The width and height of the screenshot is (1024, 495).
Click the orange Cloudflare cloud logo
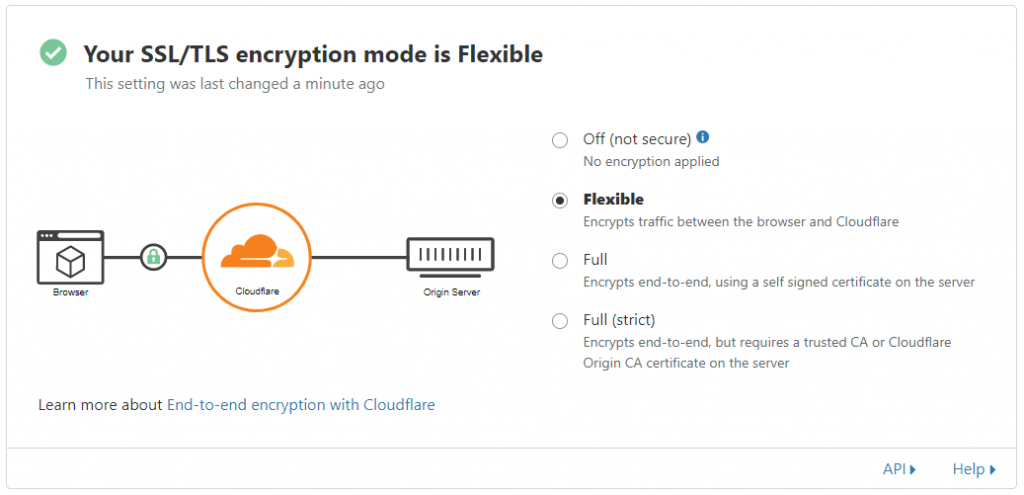[x=257, y=254]
